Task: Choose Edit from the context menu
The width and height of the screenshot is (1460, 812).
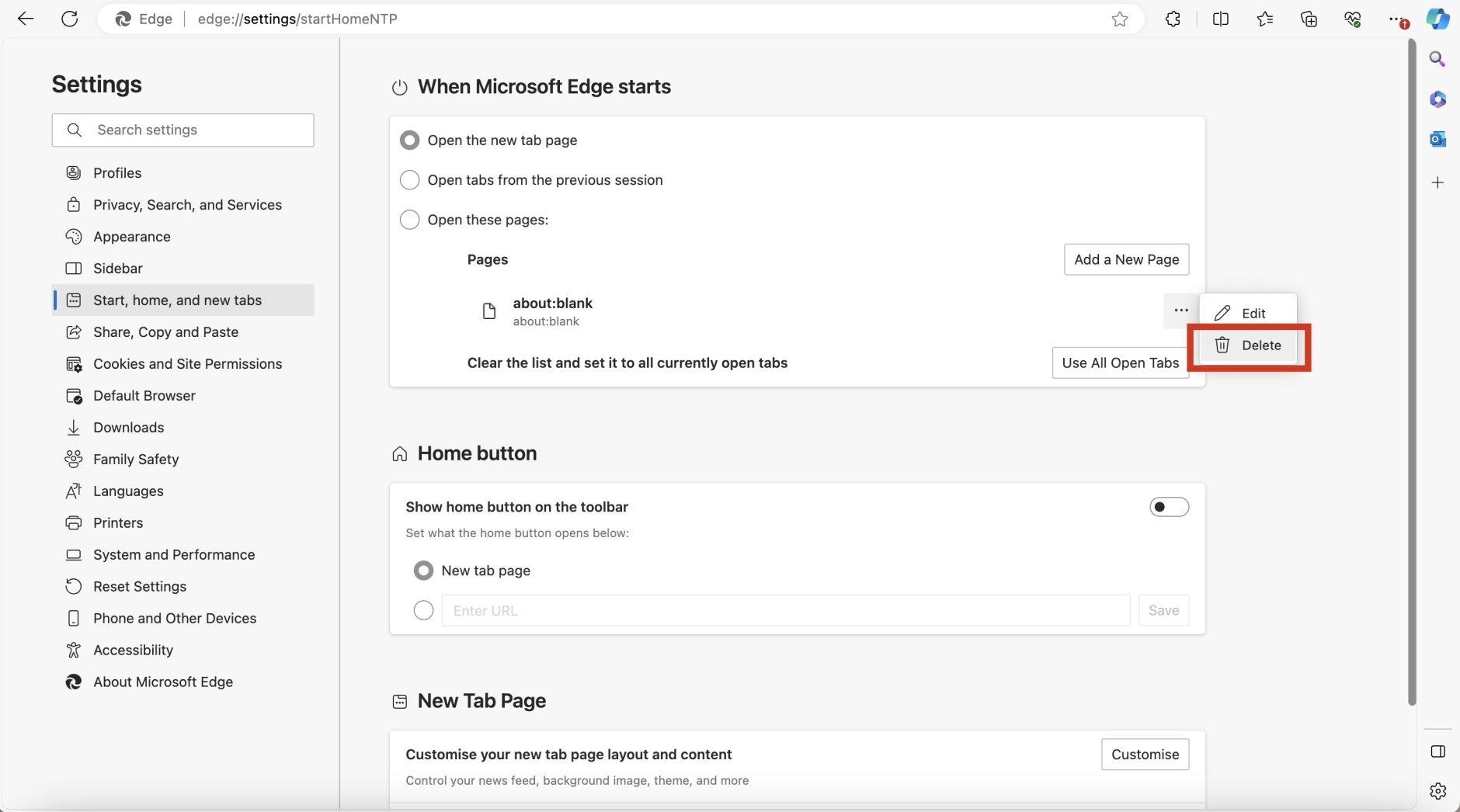Action: point(1249,313)
